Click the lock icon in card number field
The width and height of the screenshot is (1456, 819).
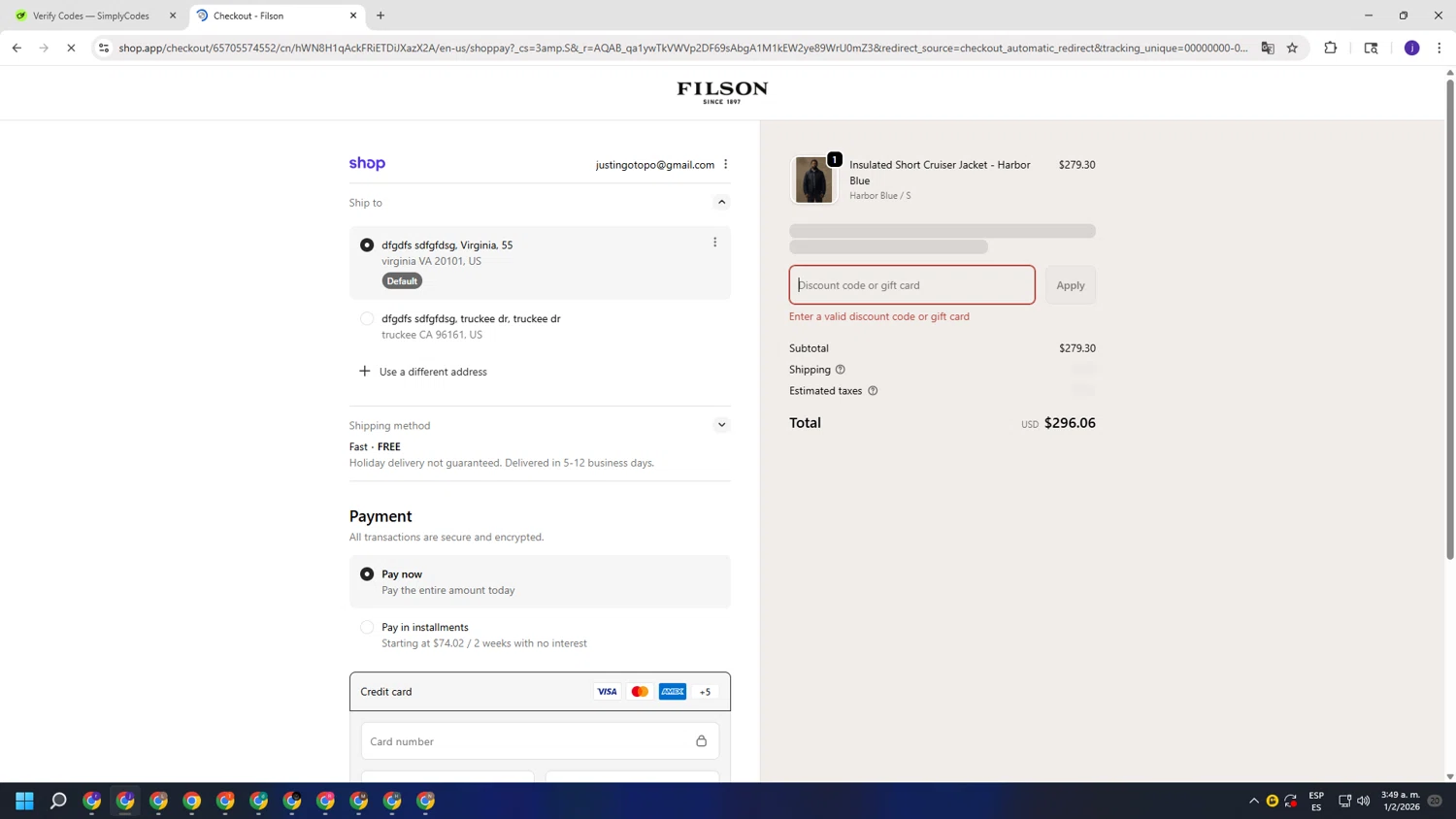point(701,741)
